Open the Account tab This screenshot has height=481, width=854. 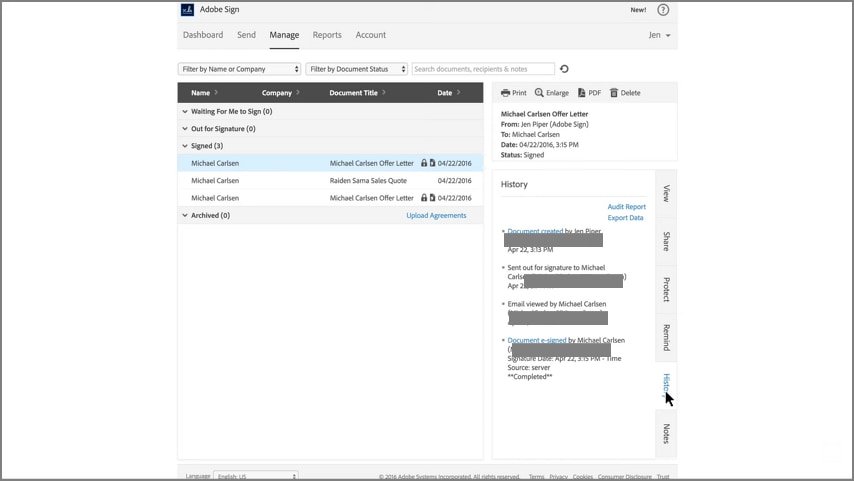370,35
